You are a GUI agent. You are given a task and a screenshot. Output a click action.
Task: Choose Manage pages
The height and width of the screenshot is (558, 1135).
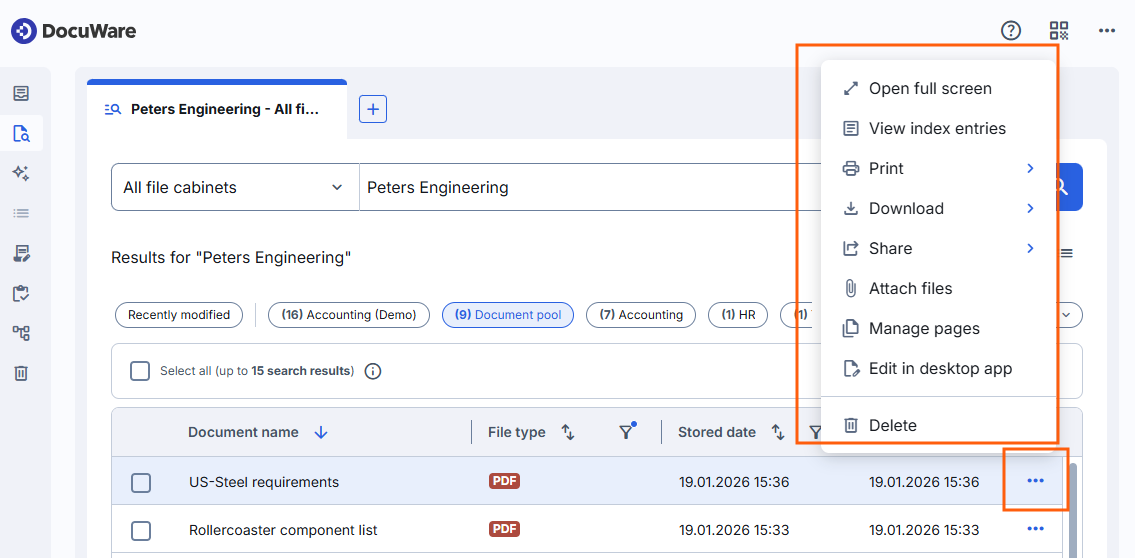(939, 329)
